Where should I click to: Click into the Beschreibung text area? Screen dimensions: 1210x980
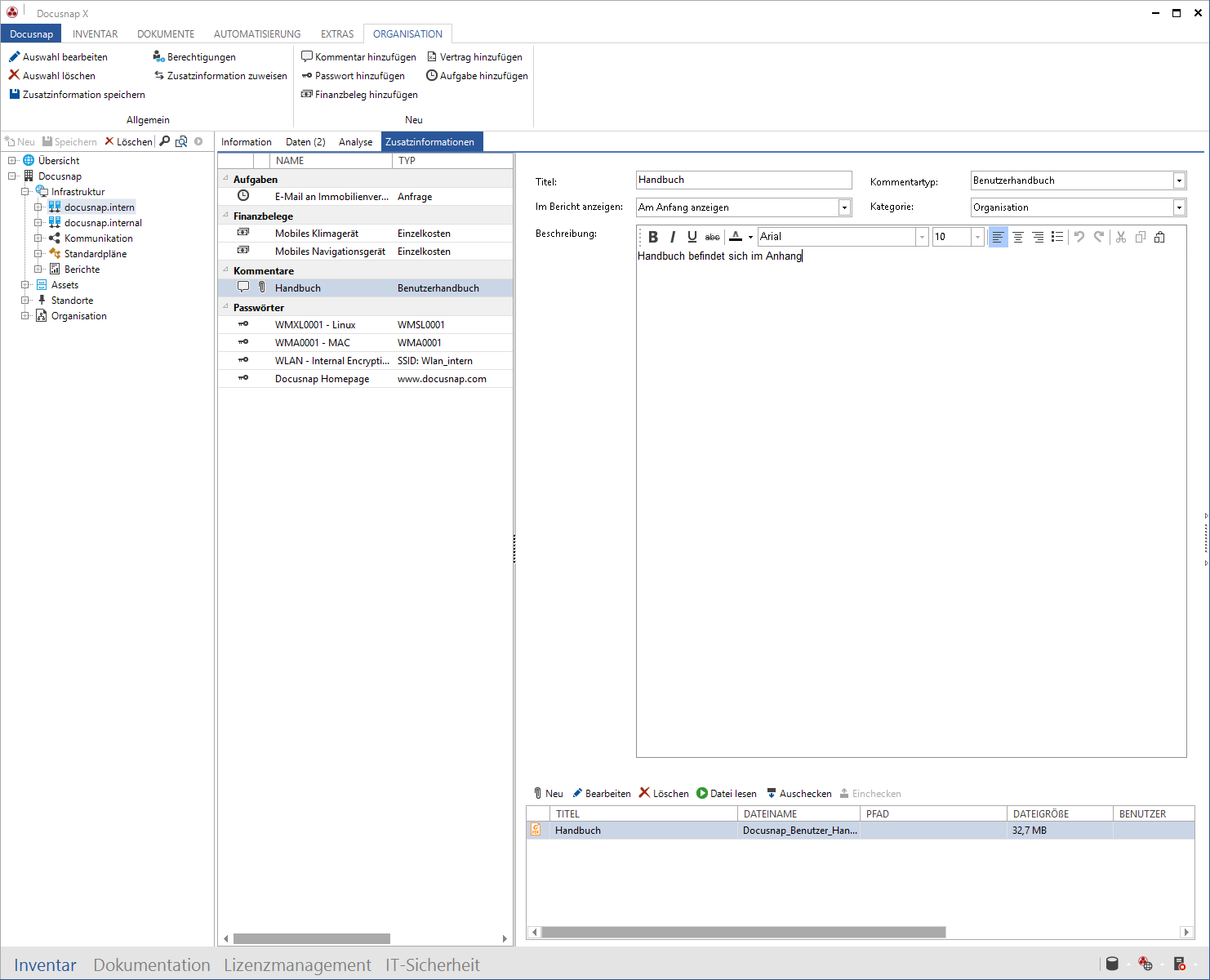[x=911, y=502]
